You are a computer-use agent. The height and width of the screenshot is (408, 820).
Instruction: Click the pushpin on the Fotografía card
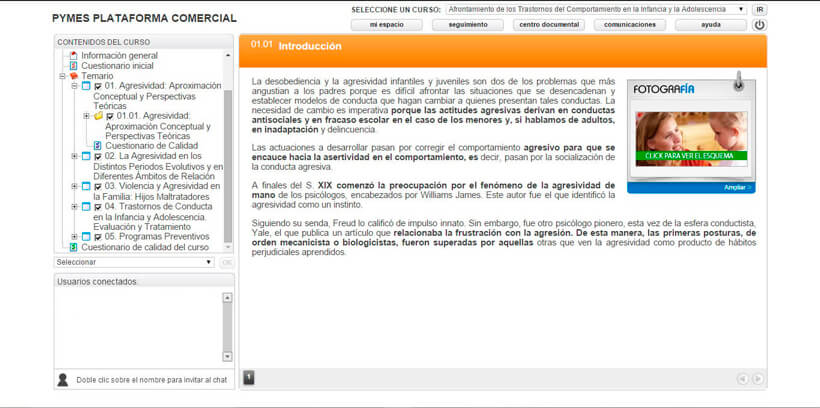738,82
